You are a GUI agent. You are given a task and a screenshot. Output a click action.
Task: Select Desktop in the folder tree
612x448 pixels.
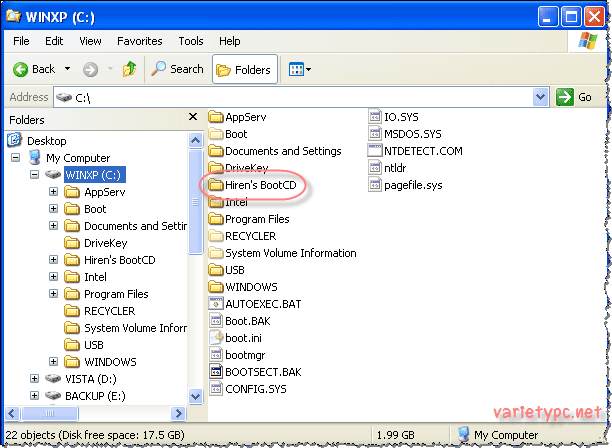click(46, 141)
